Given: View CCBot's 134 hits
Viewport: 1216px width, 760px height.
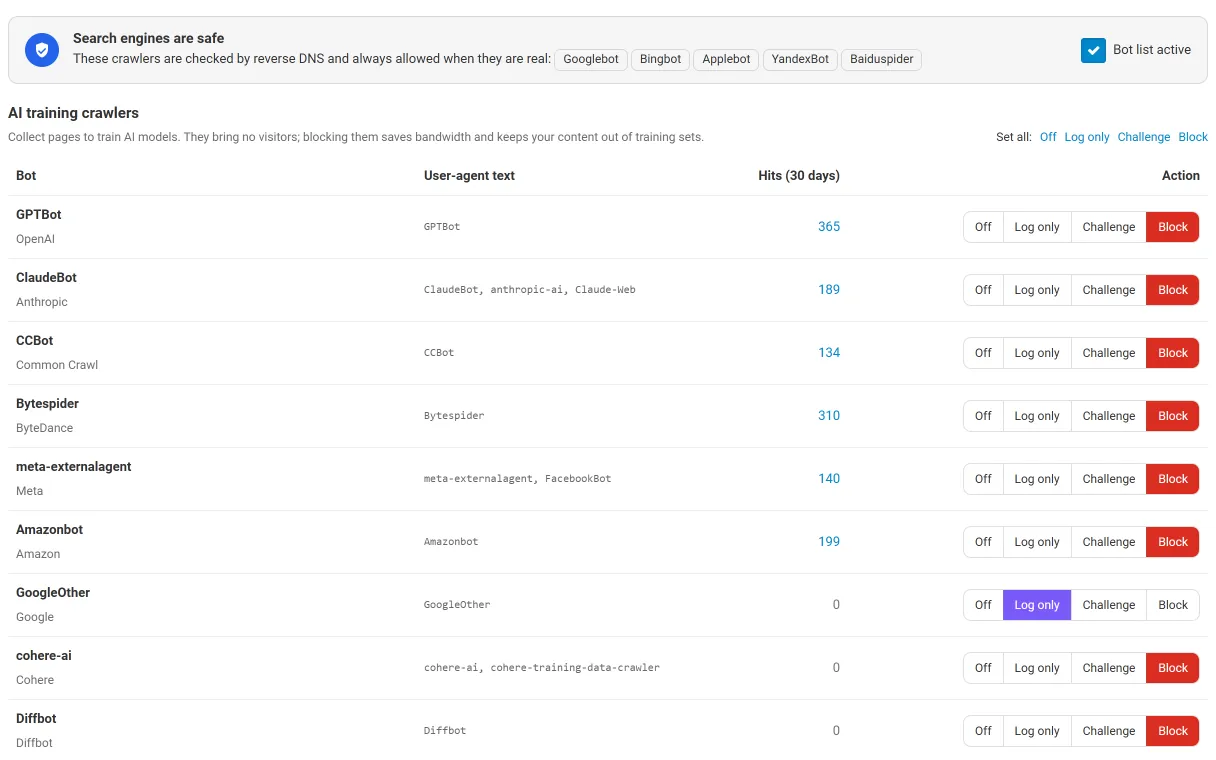Looking at the screenshot, I should click(829, 353).
